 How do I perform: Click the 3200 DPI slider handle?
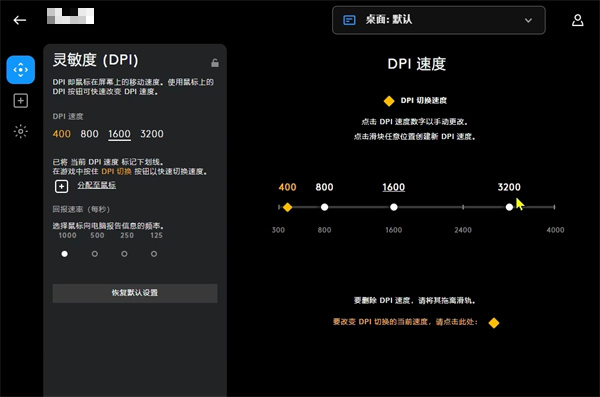(509, 207)
